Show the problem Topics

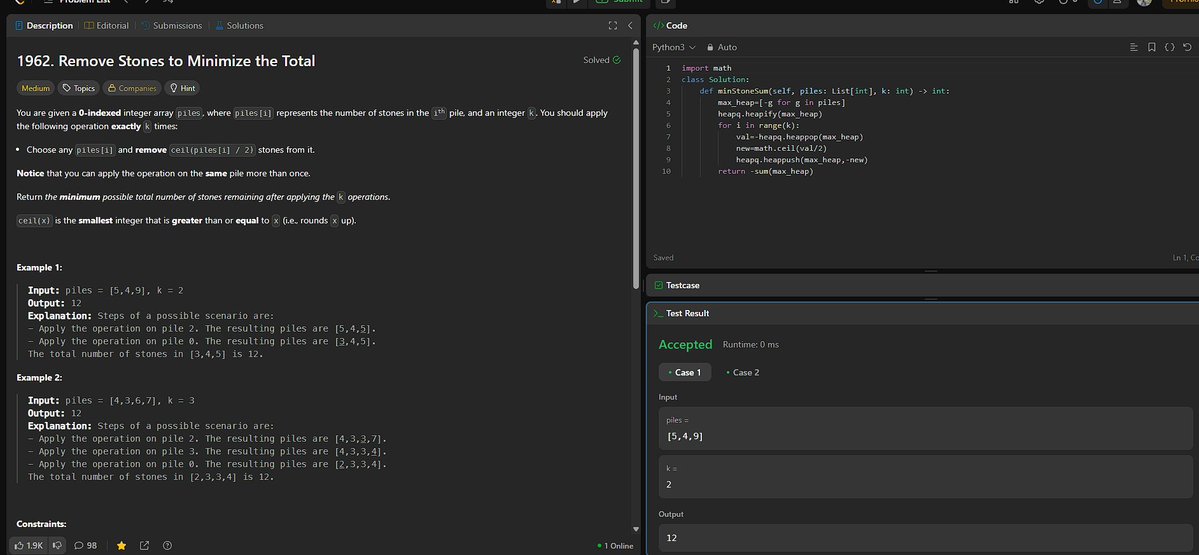(79, 88)
